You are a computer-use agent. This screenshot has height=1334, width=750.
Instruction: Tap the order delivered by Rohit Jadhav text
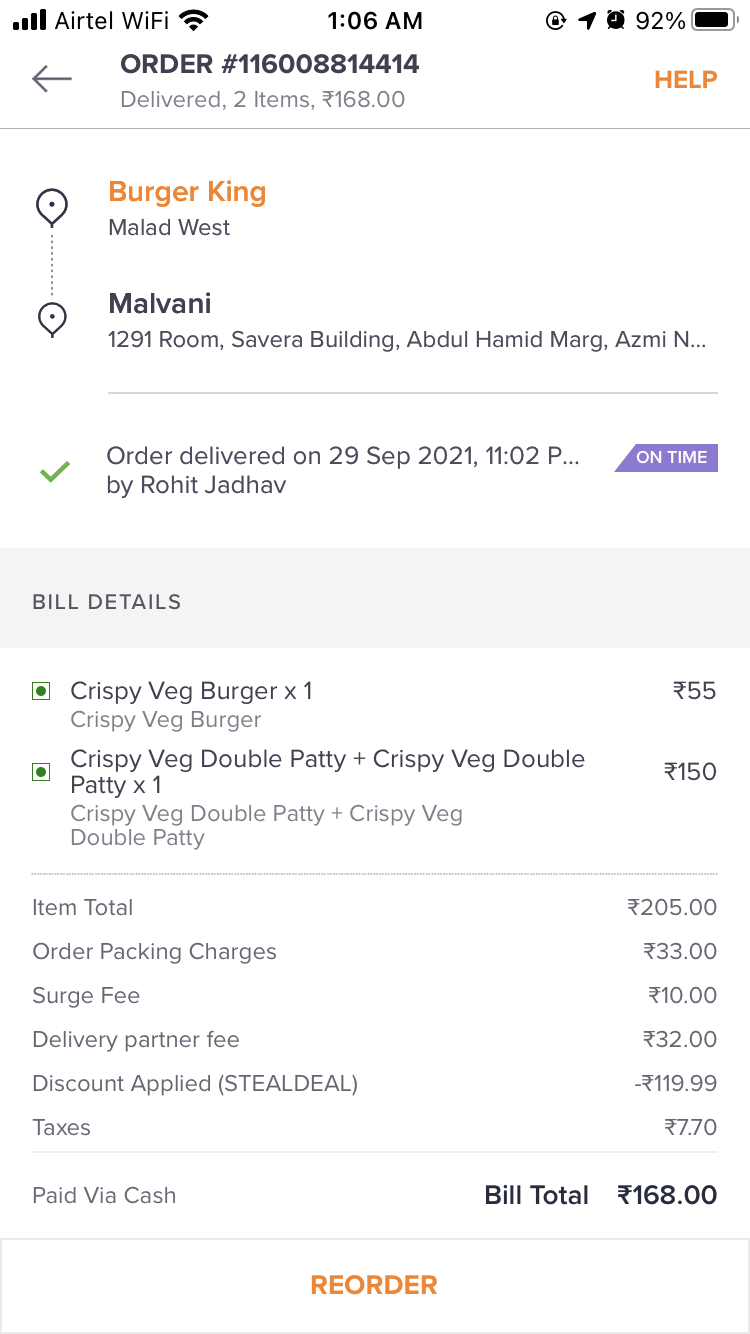(342, 470)
